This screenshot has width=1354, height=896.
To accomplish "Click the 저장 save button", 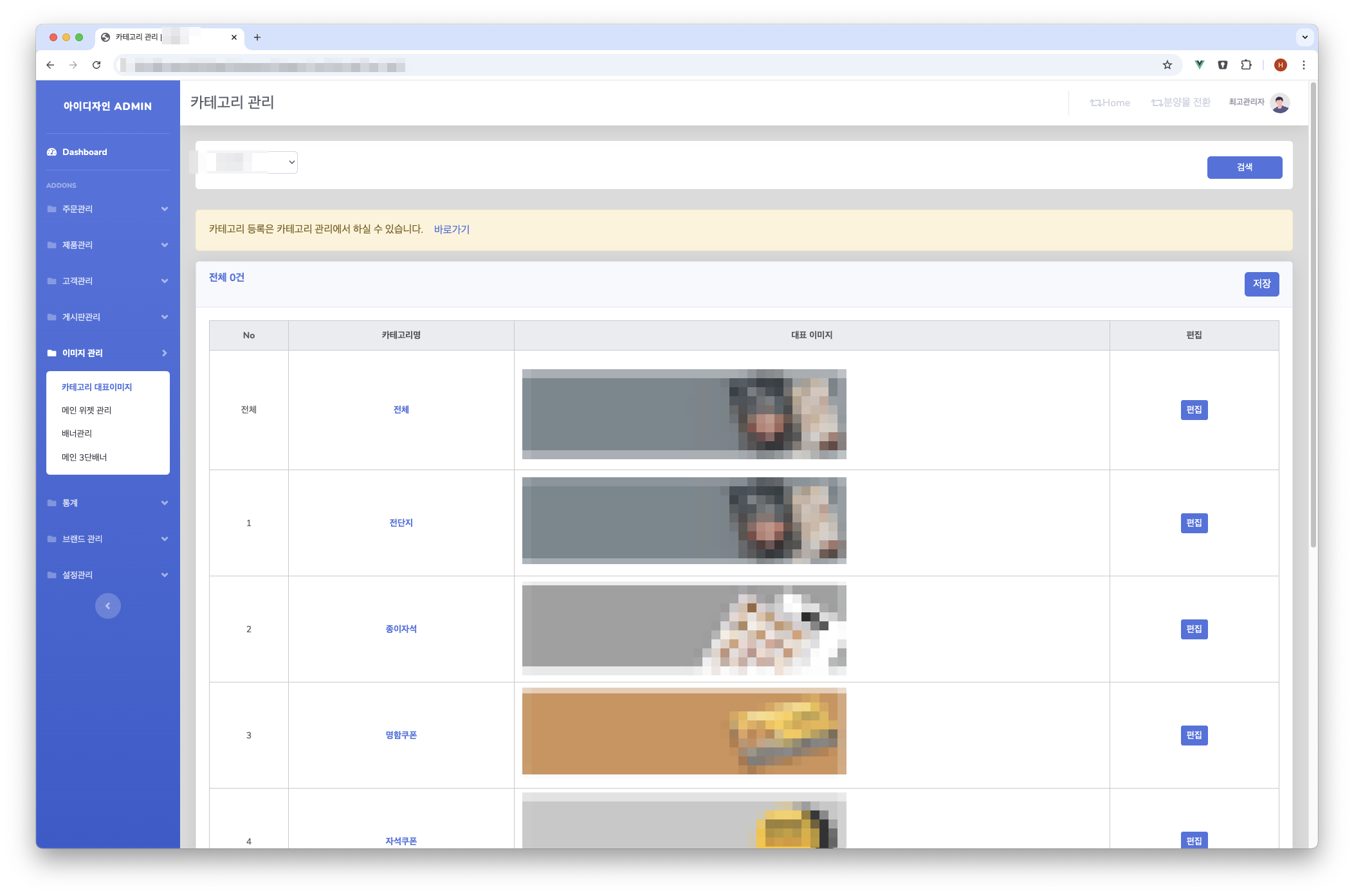I will [1262, 284].
